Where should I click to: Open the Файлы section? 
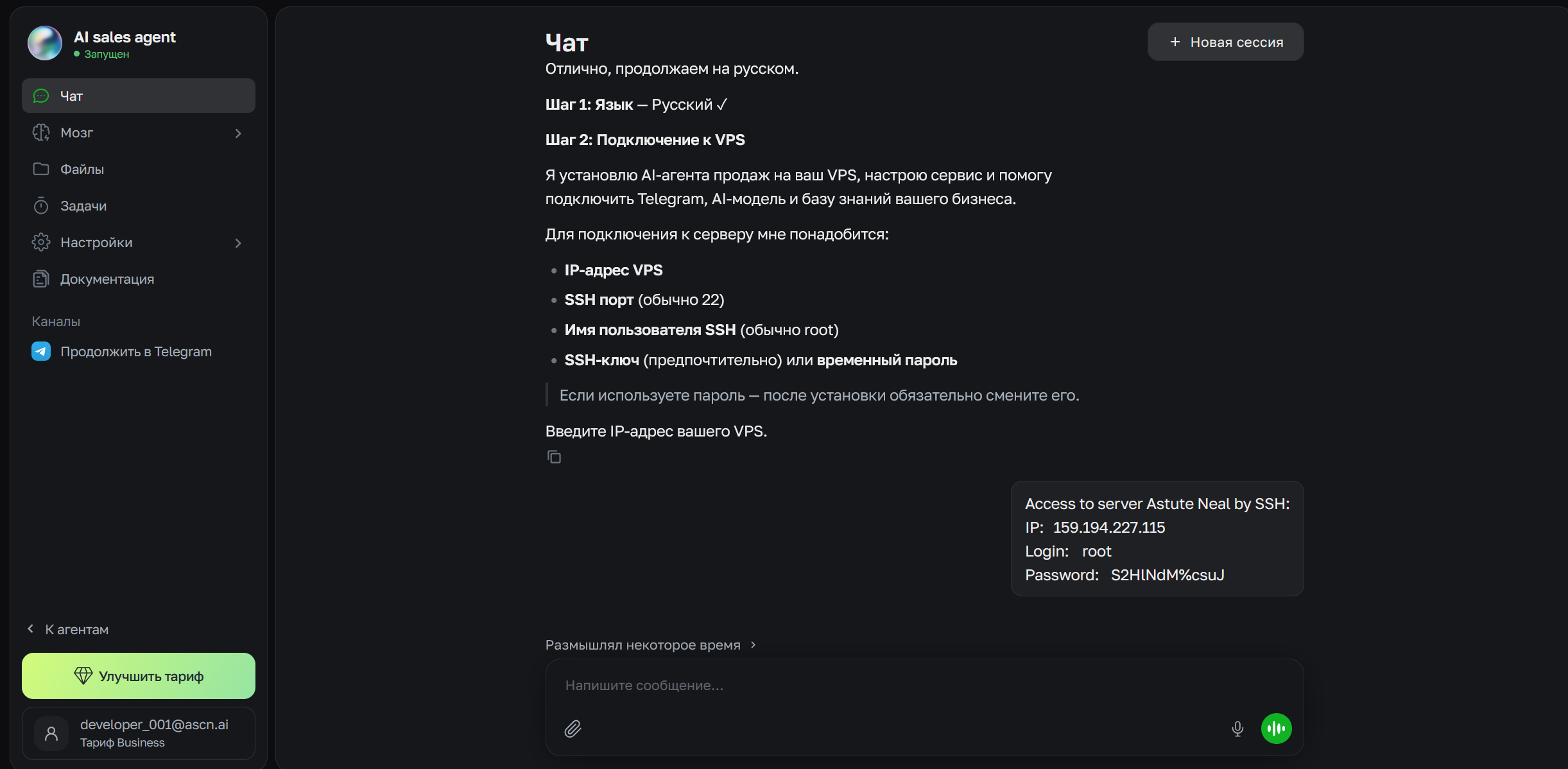coord(139,169)
